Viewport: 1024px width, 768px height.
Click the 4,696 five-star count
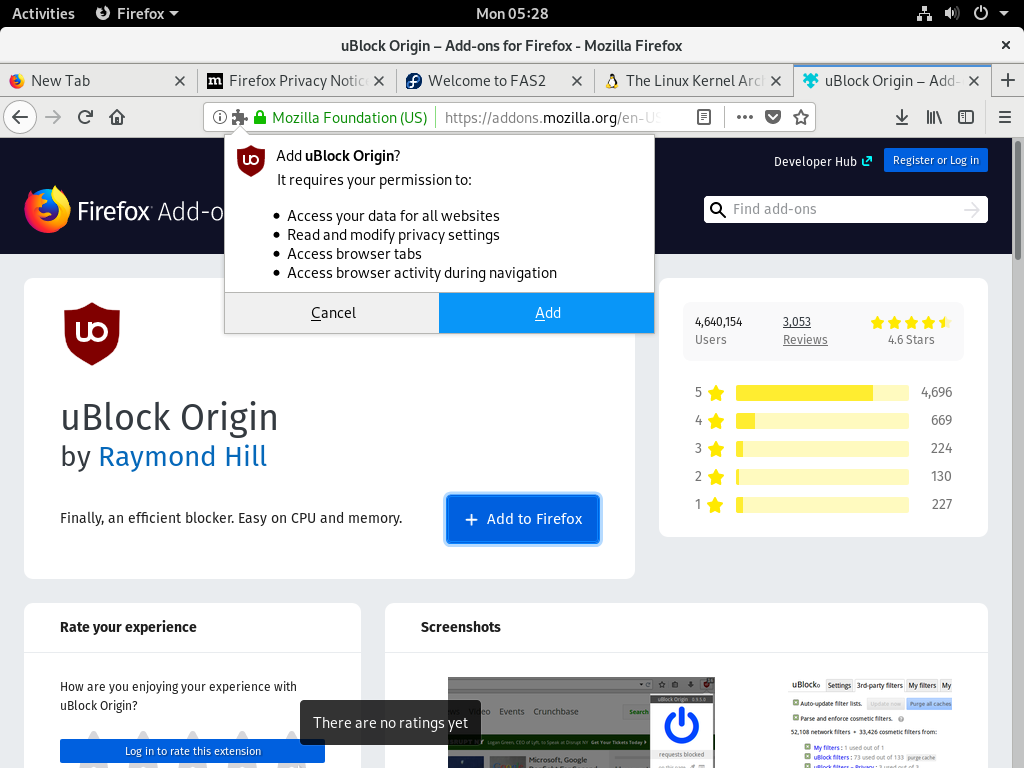(x=936, y=392)
